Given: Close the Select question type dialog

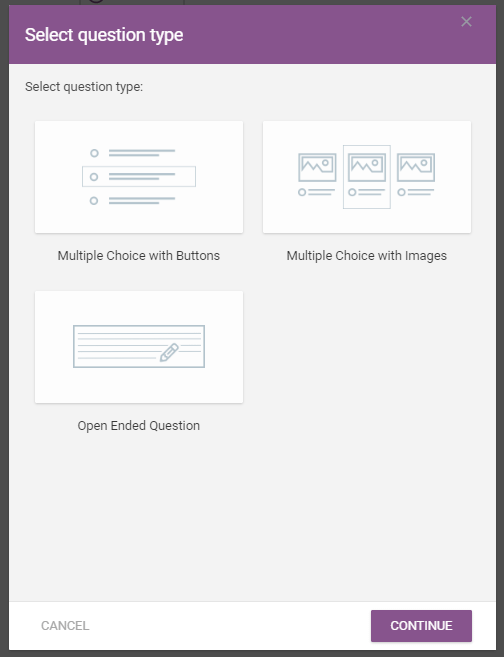Looking at the screenshot, I should 466,21.
